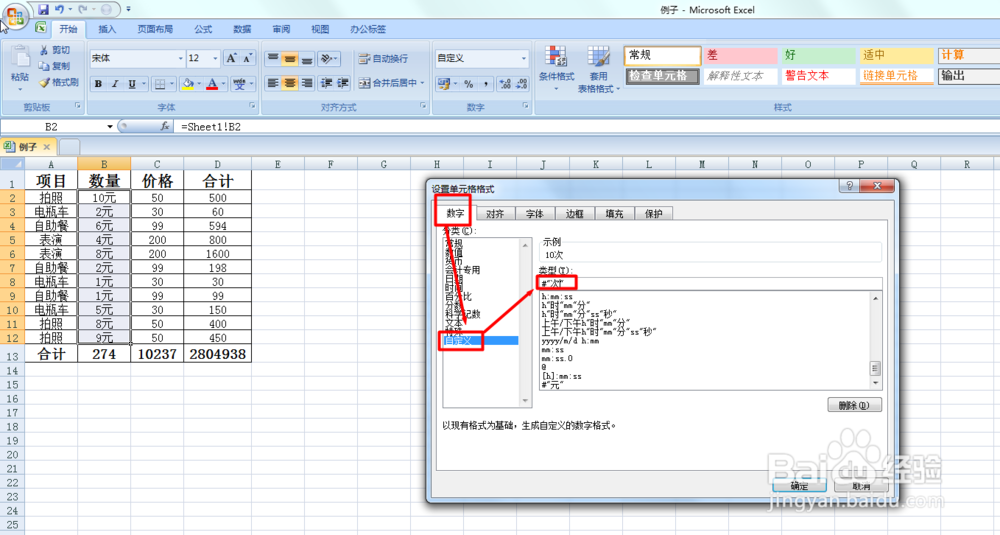1000x535 pixels.
Task: Apply cell borders icon
Action: pos(160,84)
